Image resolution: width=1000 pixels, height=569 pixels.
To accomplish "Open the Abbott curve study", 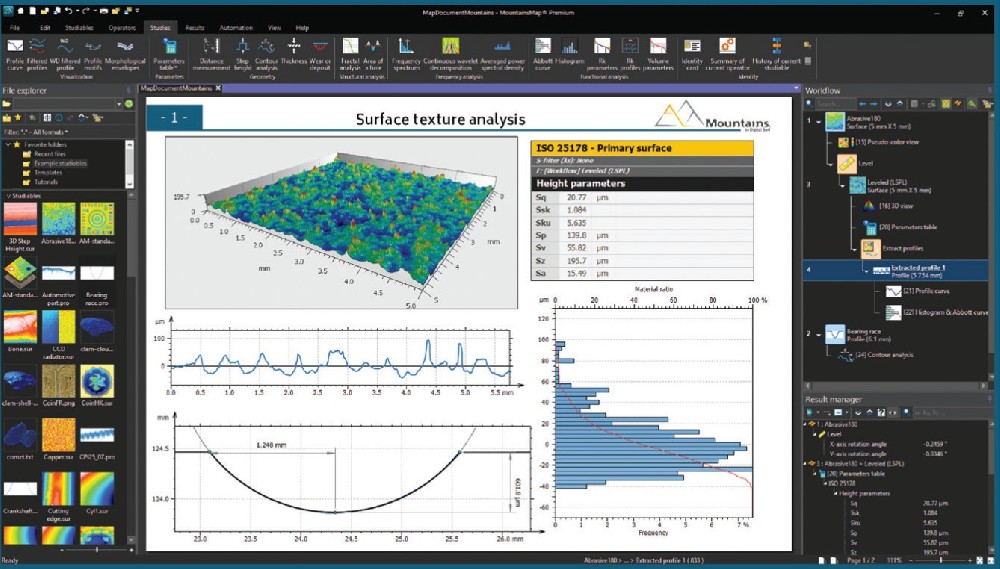I will (543, 50).
